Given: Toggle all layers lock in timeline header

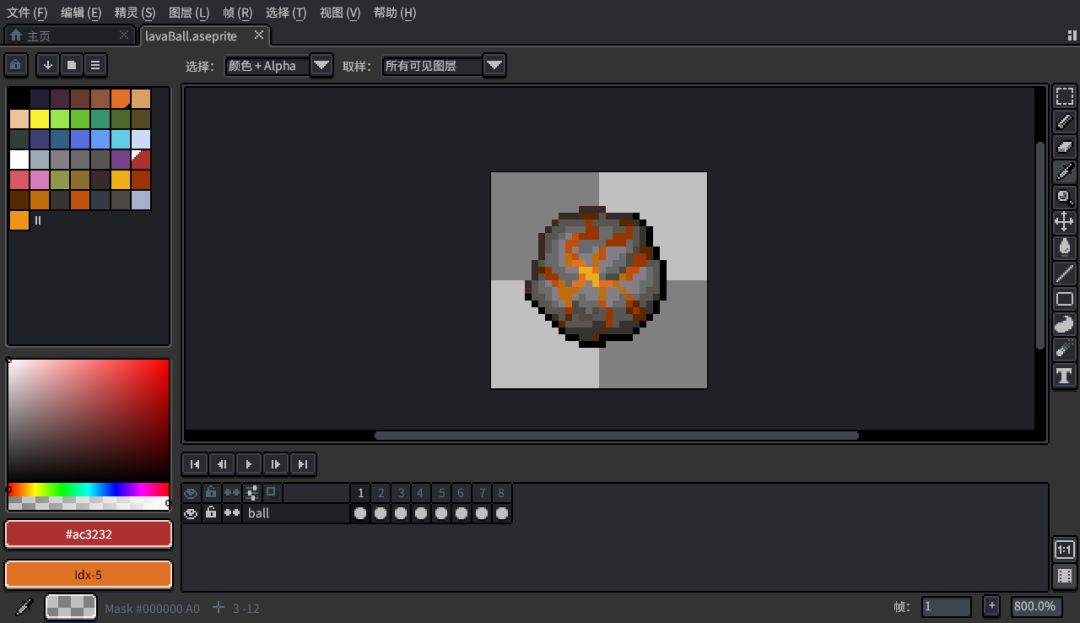Looking at the screenshot, I should click(x=211, y=493).
